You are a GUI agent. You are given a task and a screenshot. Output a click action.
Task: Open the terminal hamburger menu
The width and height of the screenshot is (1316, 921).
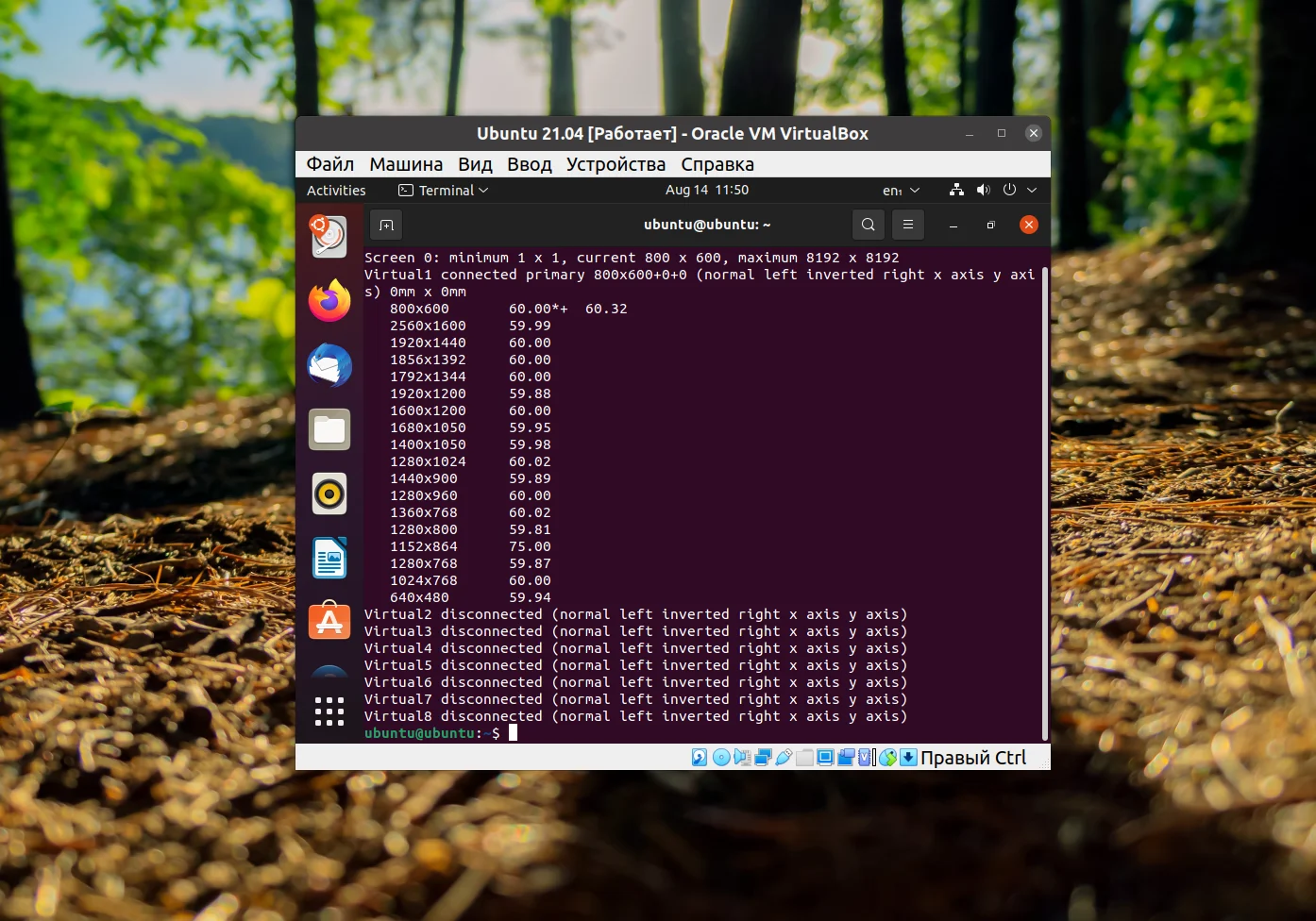[908, 225]
